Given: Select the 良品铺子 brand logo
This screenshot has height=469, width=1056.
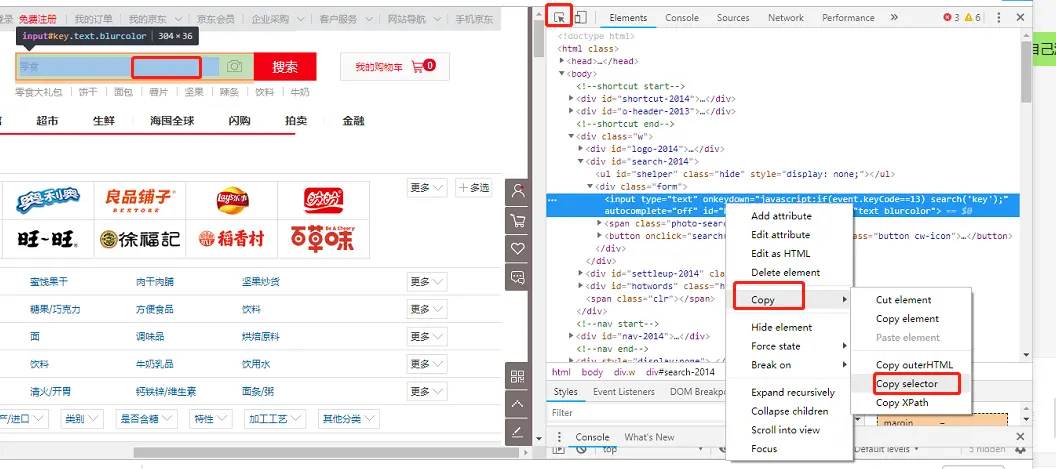Looking at the screenshot, I should pyautogui.click(x=140, y=199).
